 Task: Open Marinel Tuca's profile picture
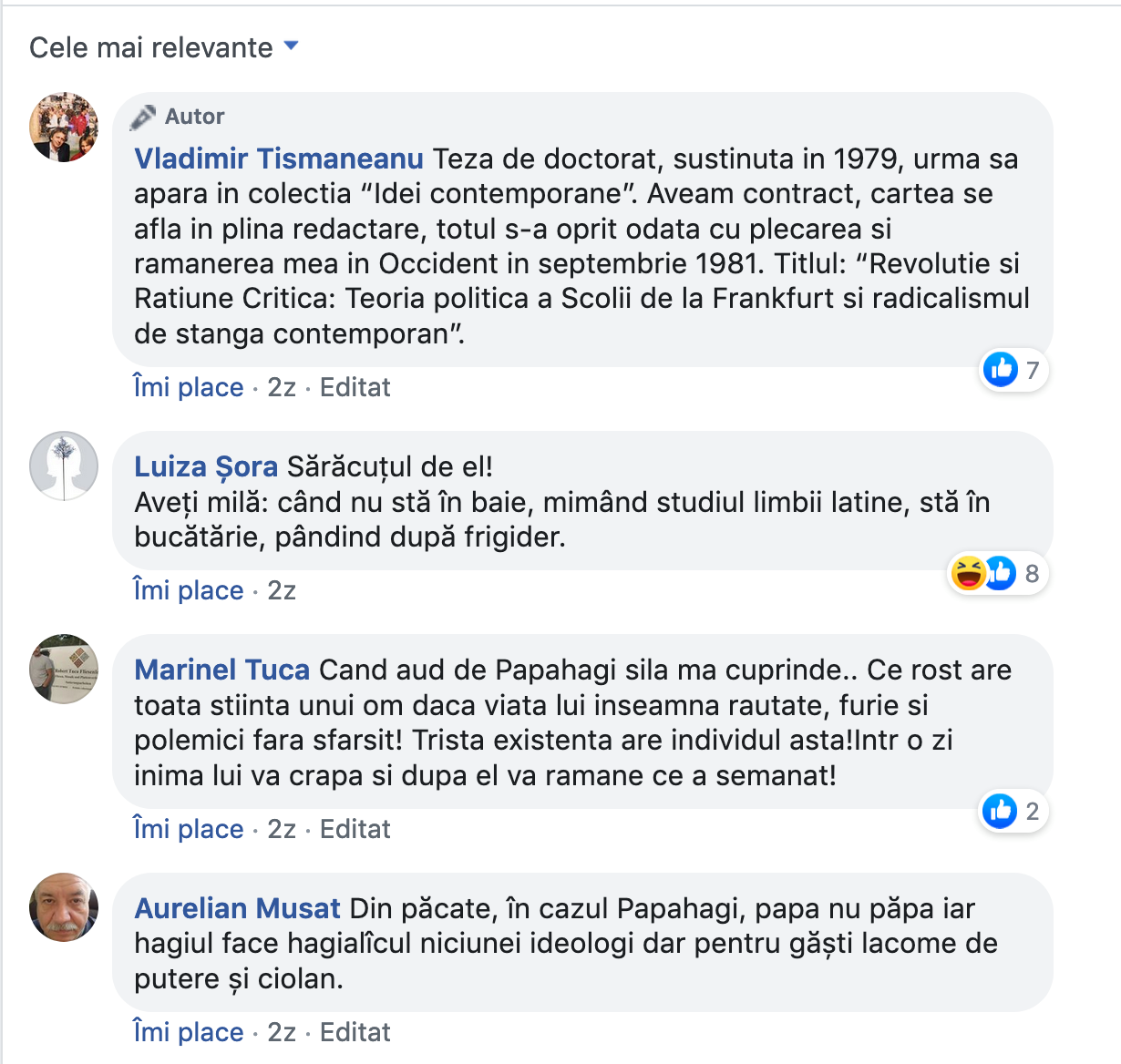64,669
